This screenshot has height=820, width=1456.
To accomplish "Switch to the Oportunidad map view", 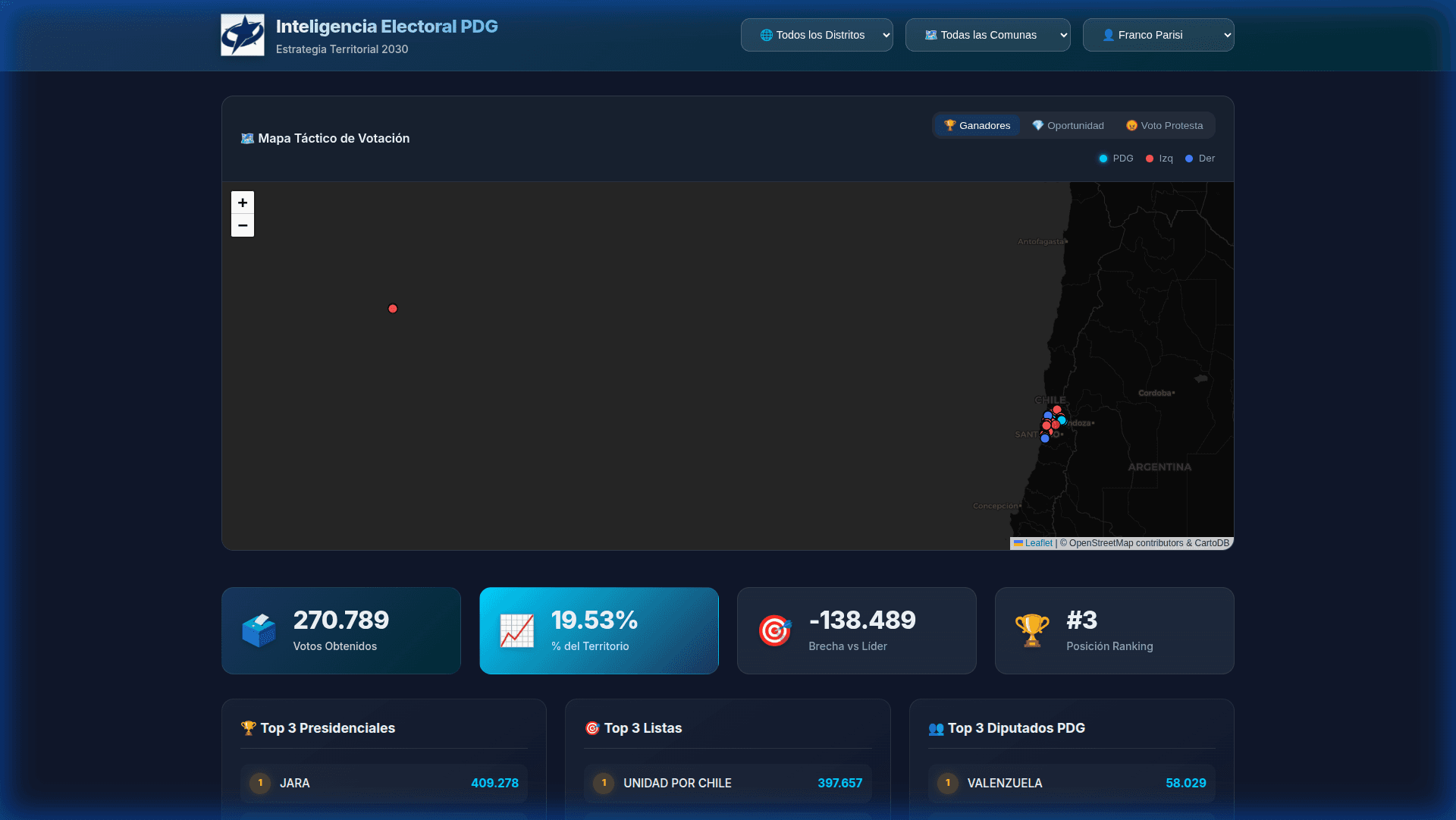I will 1068,125.
